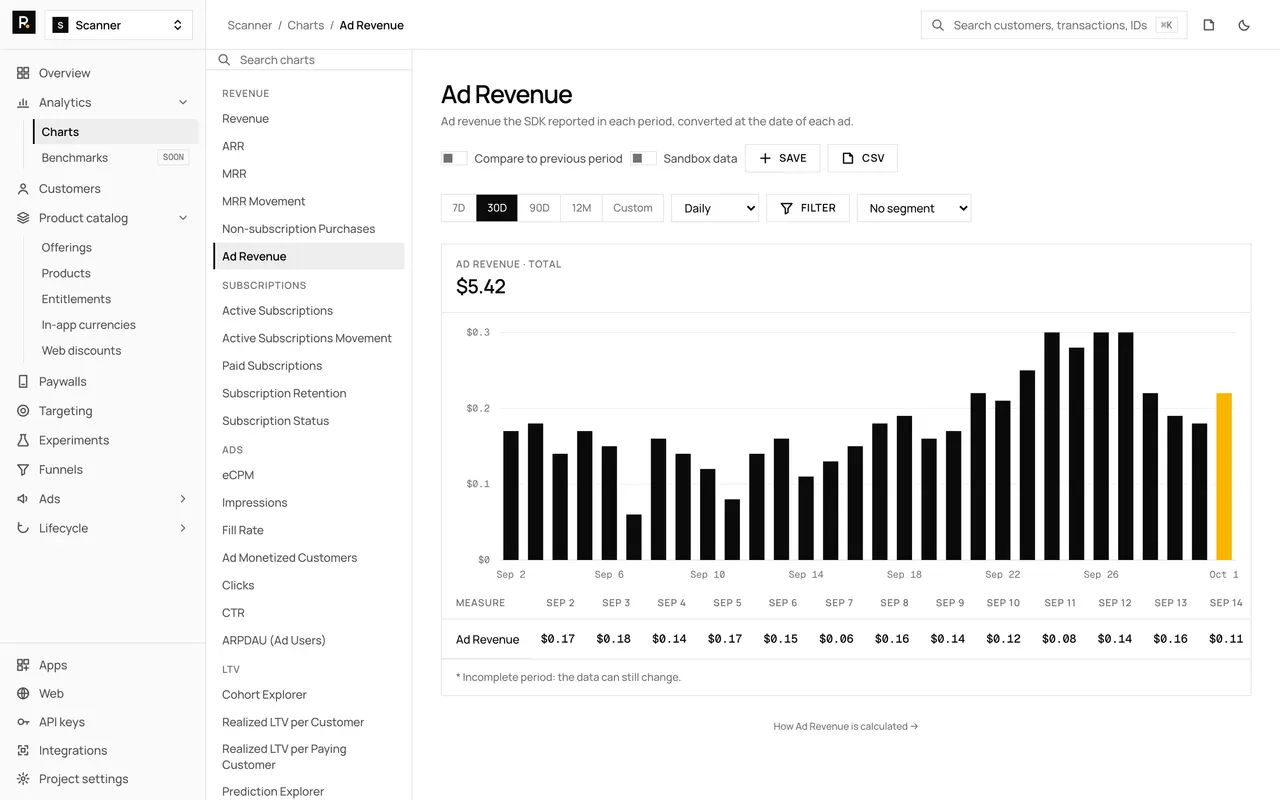Open How Ad Revenue is calculated link
1280x800 pixels.
[x=846, y=726]
